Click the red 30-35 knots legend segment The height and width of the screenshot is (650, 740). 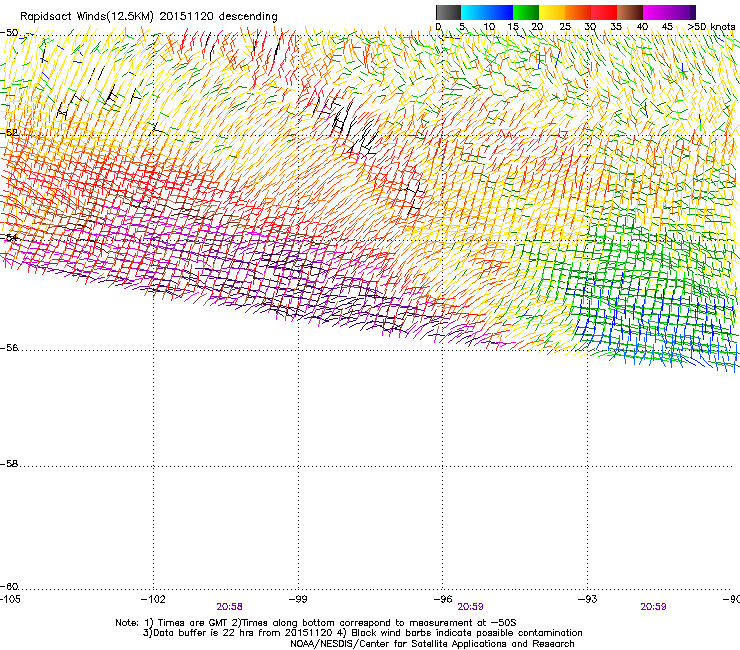click(x=604, y=12)
